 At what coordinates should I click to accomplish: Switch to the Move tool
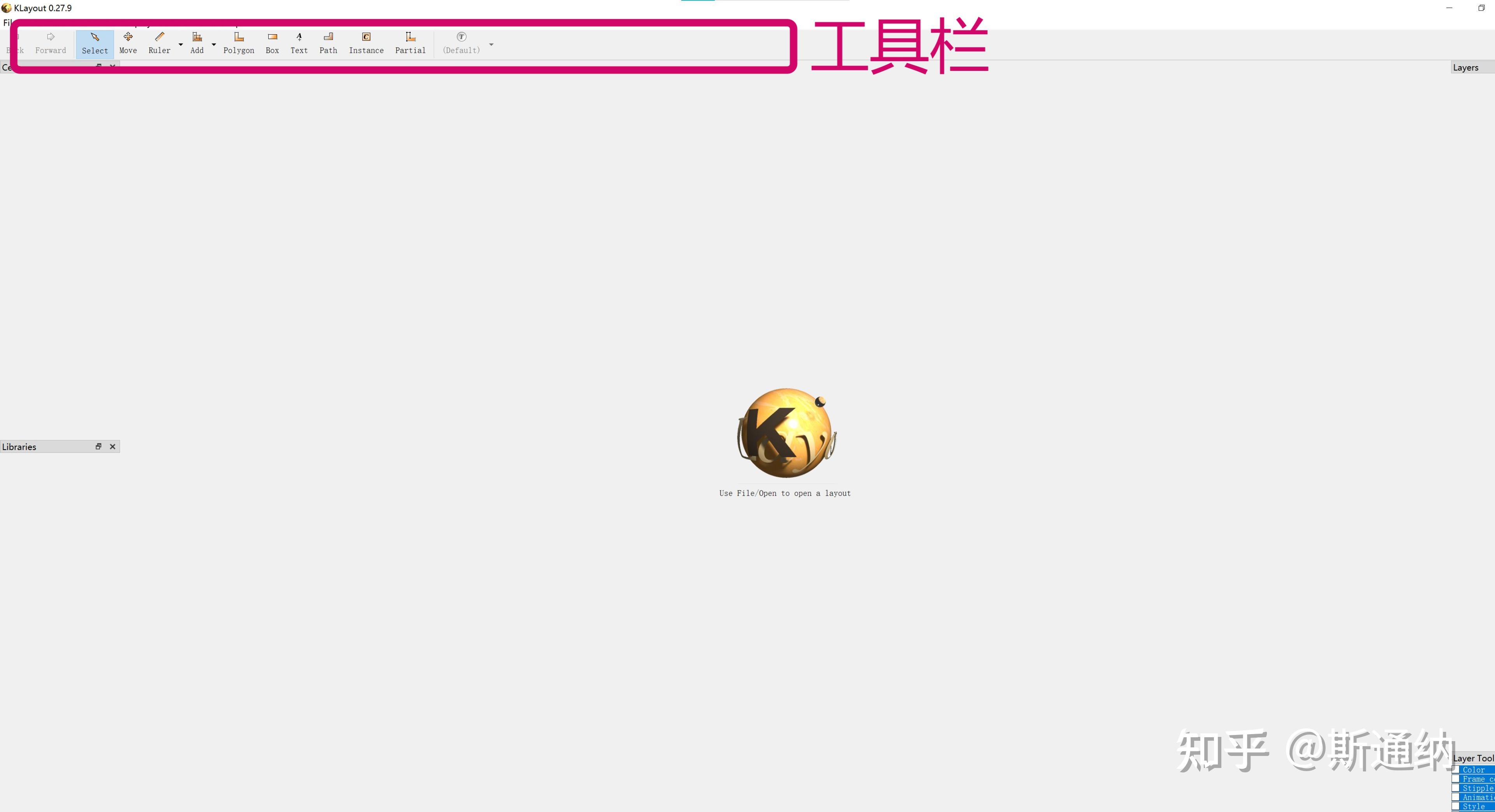pos(128,43)
